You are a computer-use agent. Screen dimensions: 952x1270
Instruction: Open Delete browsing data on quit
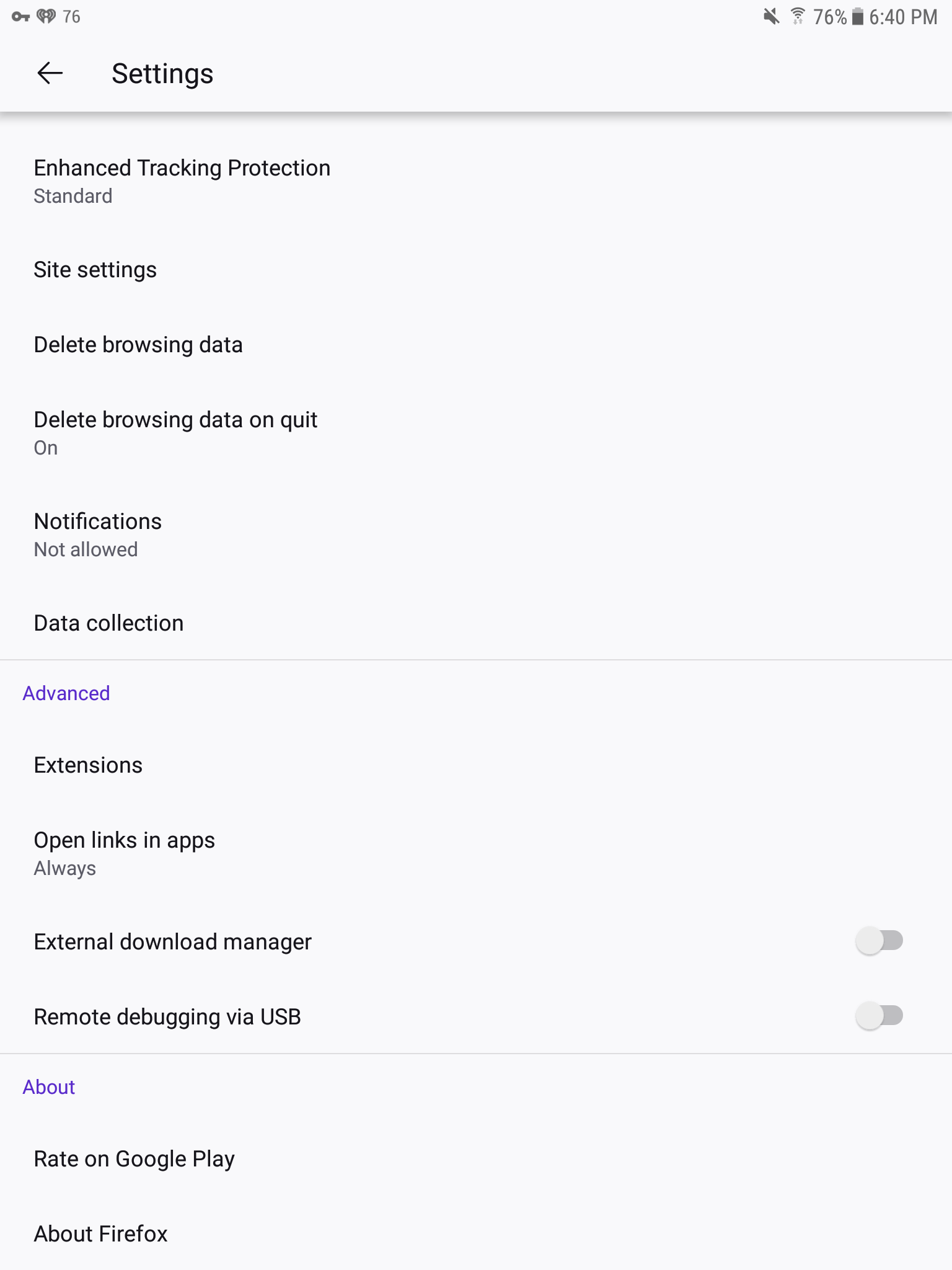click(x=175, y=432)
